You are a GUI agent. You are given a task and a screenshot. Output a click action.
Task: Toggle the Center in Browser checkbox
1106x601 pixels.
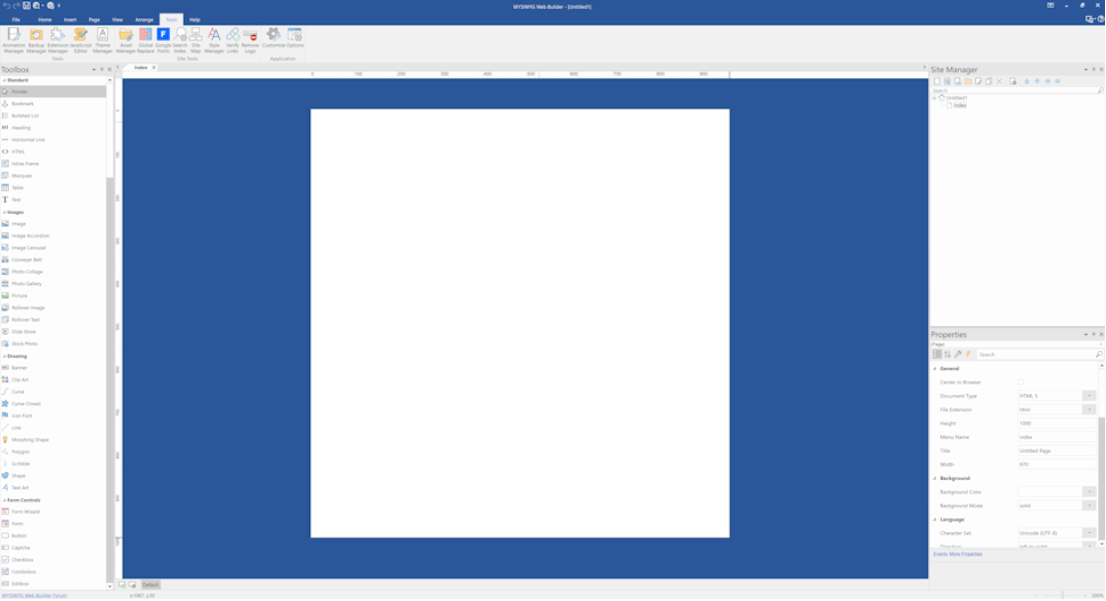pos(1020,382)
